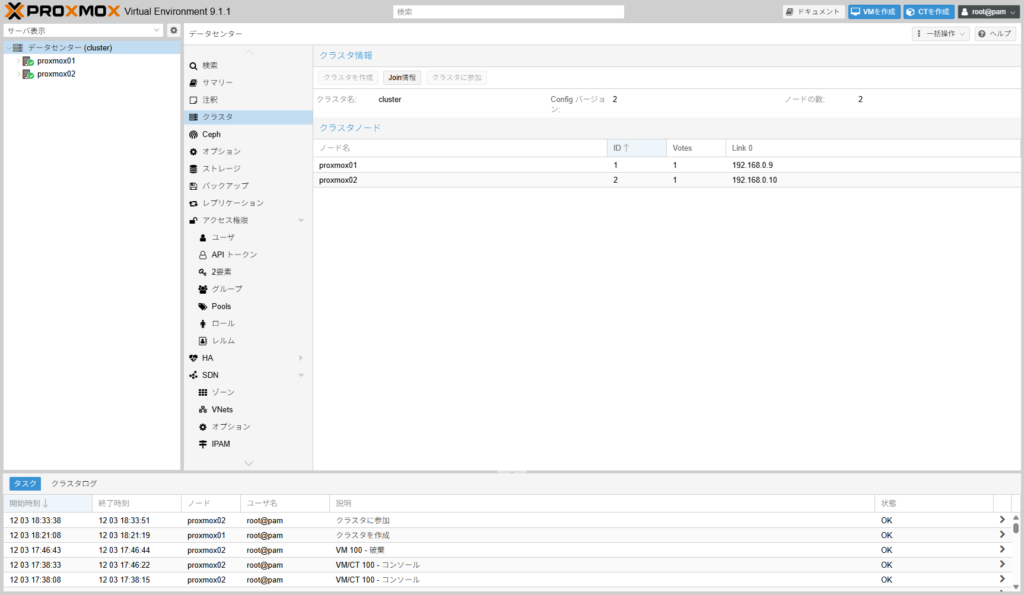Collapse the アクセス権限 section
This screenshot has height=595, width=1024.
(300, 220)
